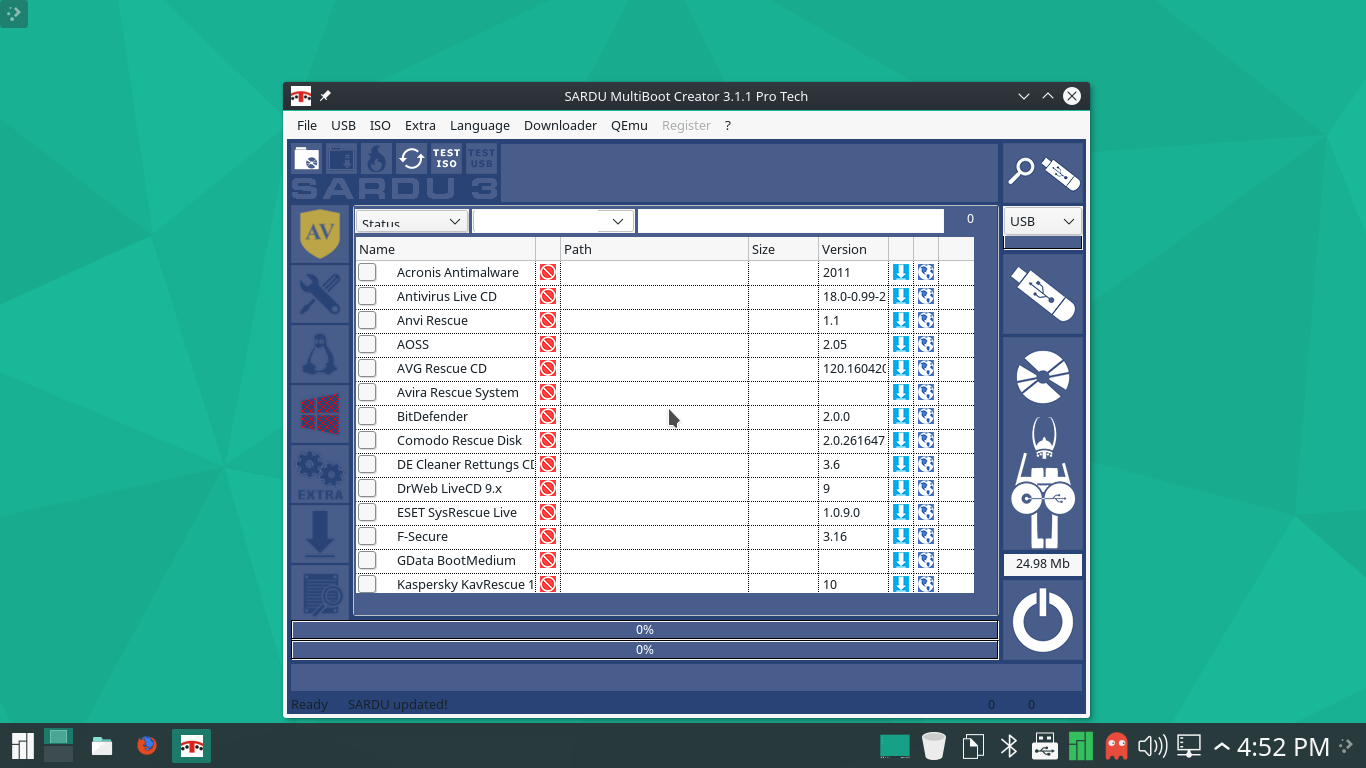Click the 4:52 PM clock
Screen dimensions: 1366x768
coord(1283,746)
